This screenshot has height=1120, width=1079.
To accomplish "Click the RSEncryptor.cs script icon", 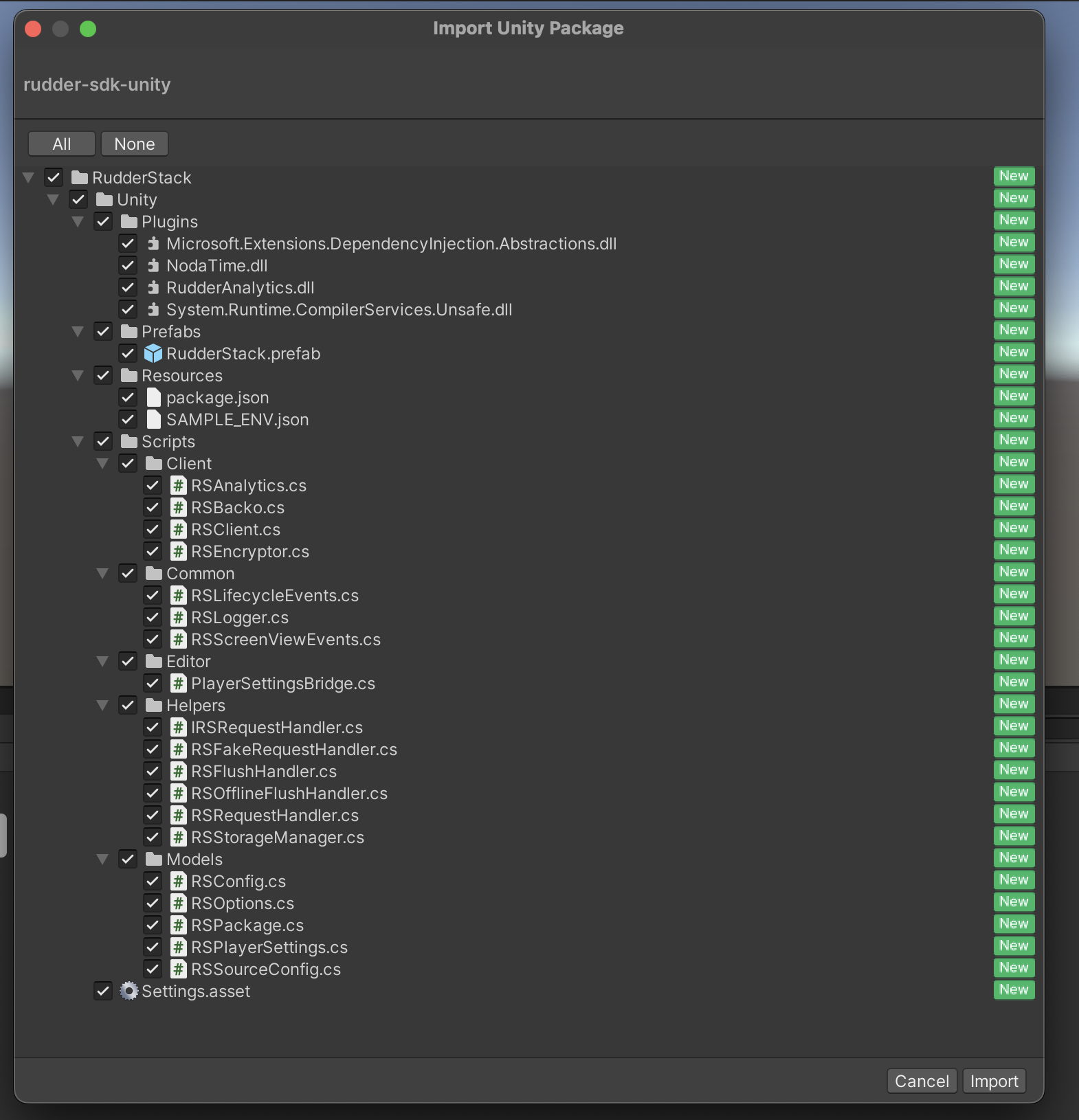I will pos(179,552).
